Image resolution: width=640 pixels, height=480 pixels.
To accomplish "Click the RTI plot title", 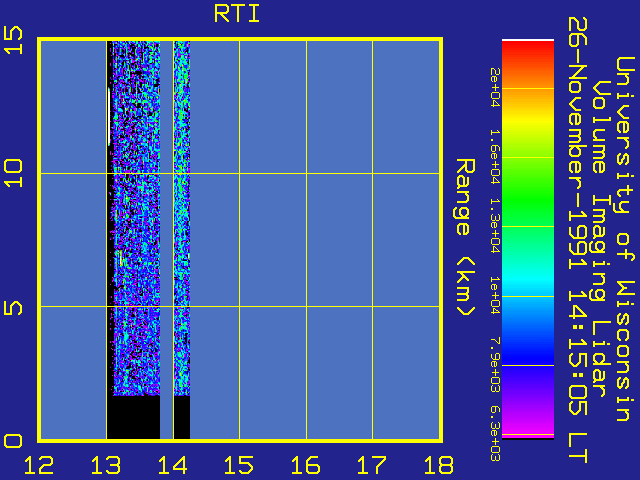I will [237, 14].
